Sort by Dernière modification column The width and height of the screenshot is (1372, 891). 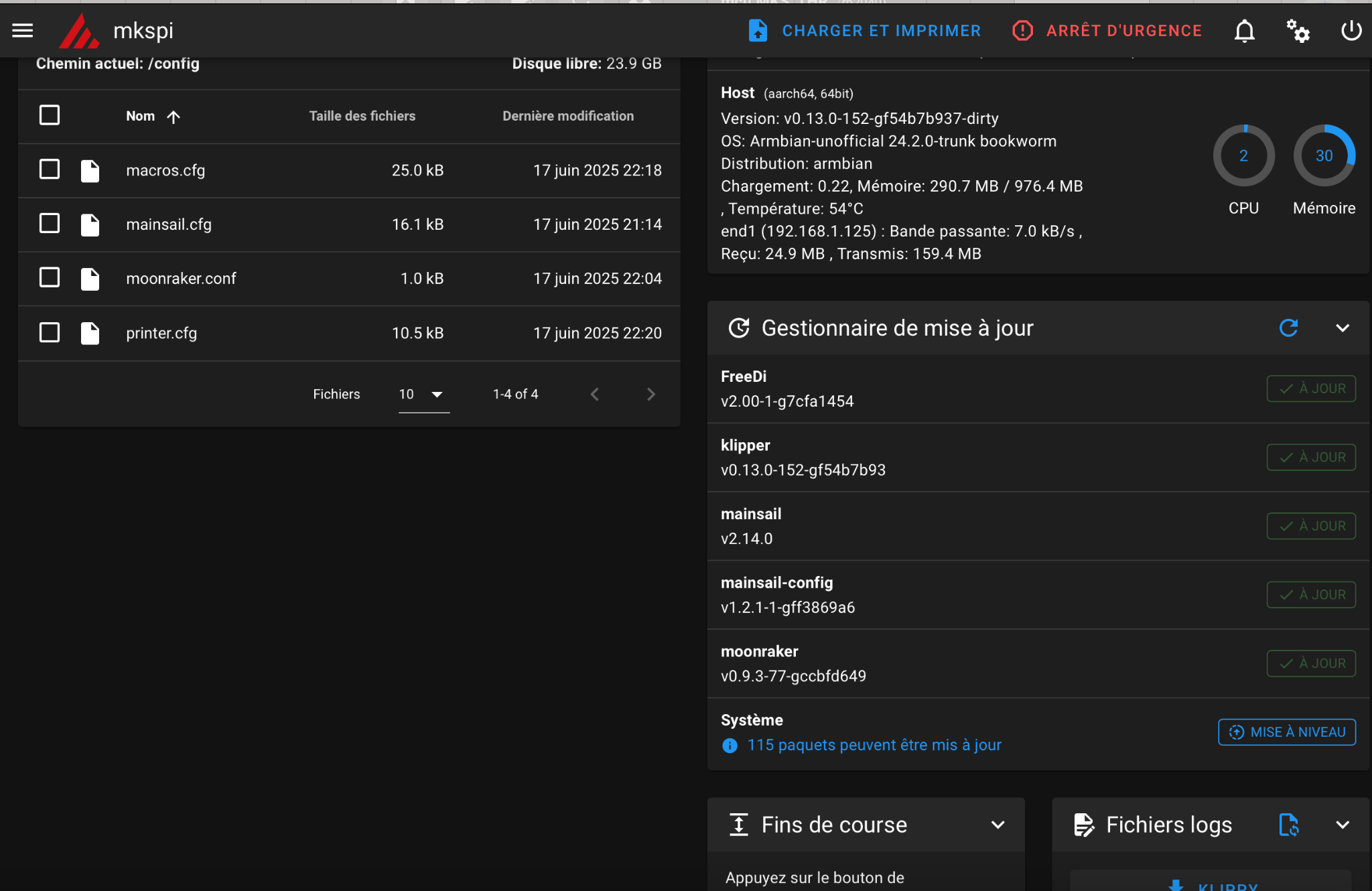(x=567, y=116)
